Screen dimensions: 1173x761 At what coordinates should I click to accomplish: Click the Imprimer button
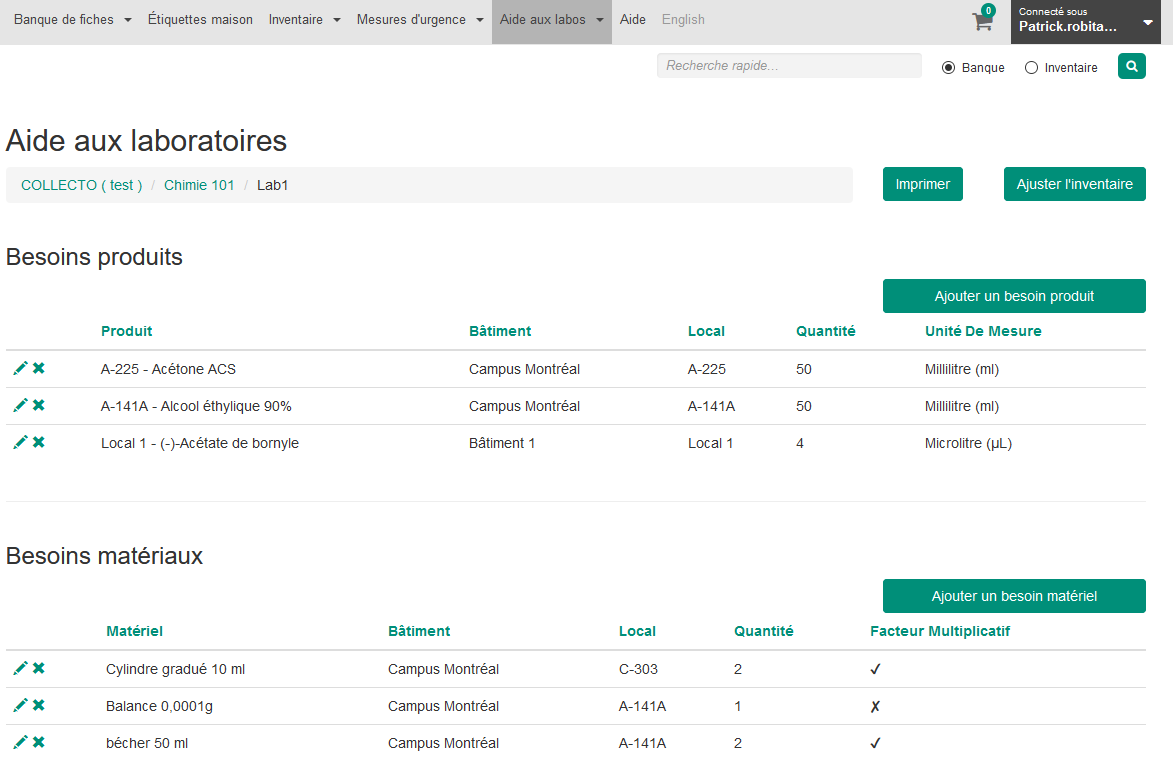coord(922,184)
